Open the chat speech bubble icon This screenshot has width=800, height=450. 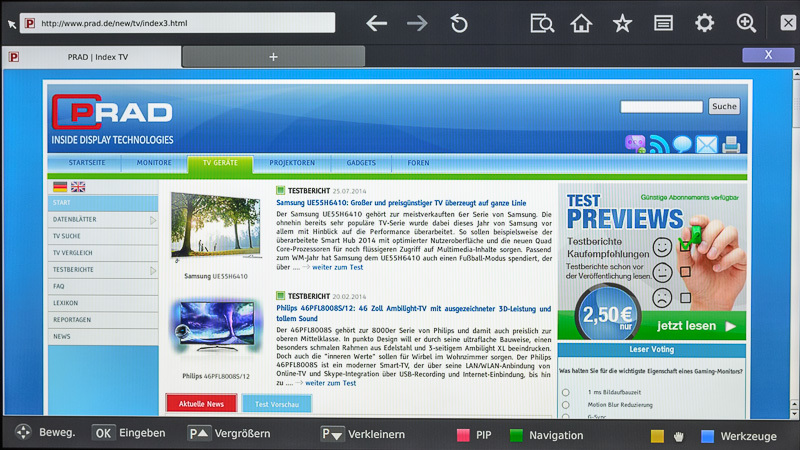pos(682,144)
